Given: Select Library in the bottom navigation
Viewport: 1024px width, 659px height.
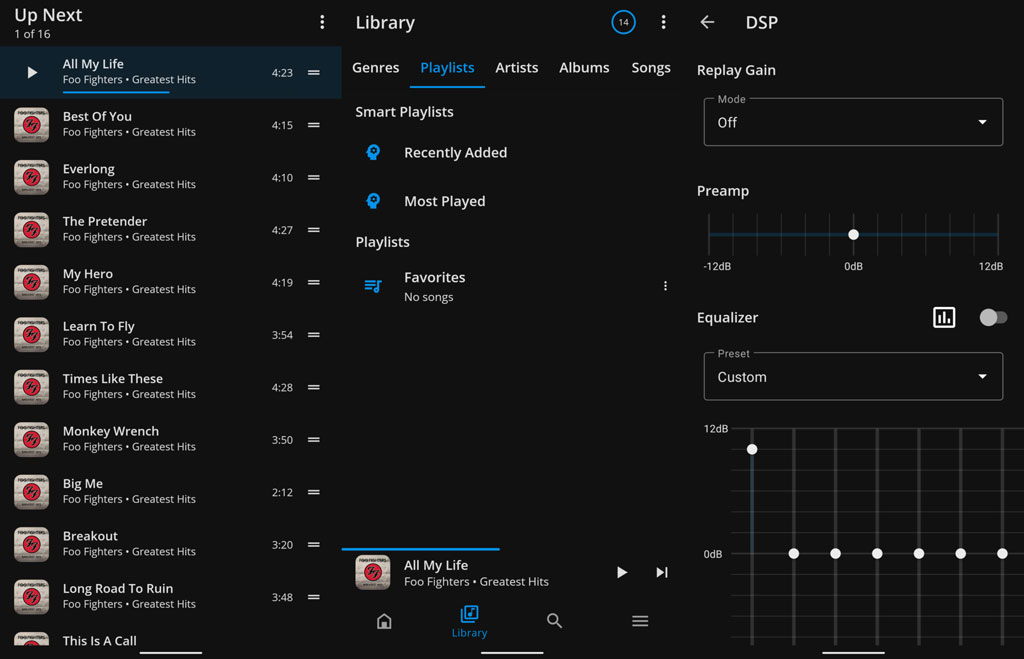Looking at the screenshot, I should point(470,622).
